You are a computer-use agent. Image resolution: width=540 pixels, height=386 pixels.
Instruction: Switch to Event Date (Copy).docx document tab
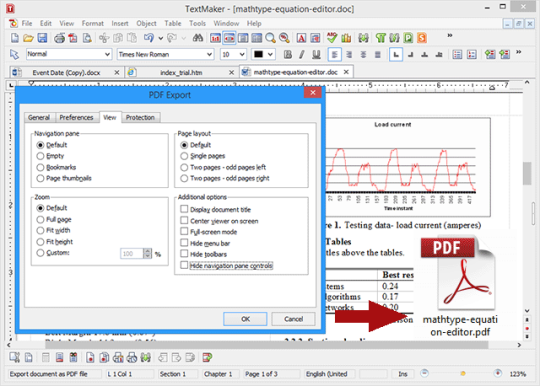pyautogui.click(x=66, y=73)
